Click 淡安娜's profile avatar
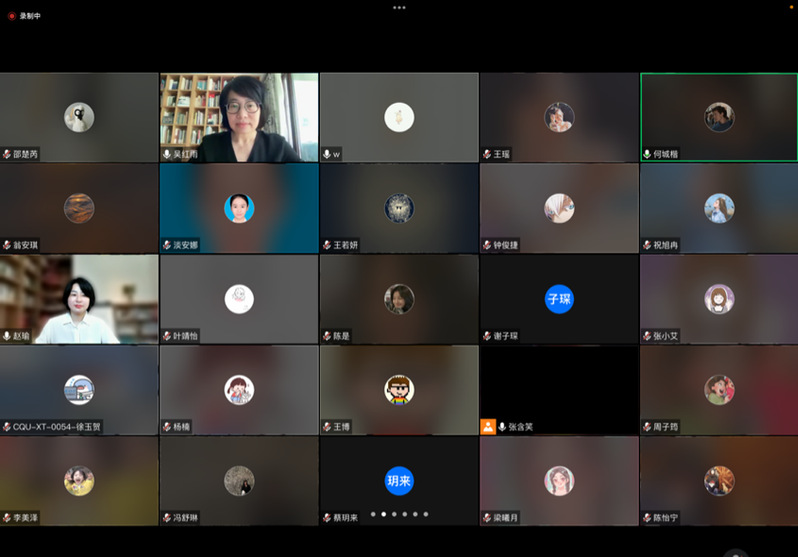 pyautogui.click(x=239, y=208)
